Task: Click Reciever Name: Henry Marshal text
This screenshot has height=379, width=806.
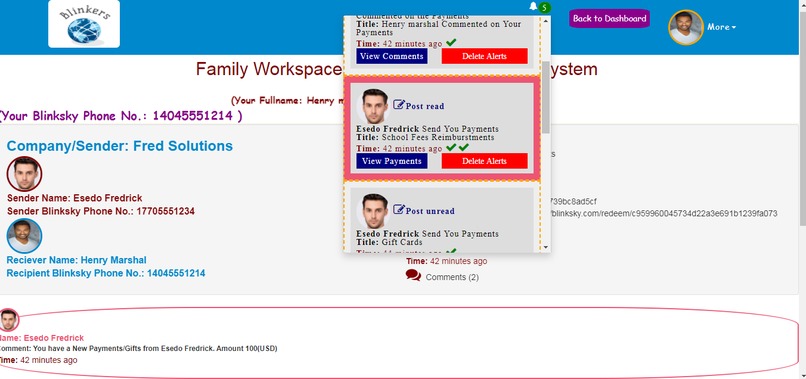Action: (x=77, y=260)
